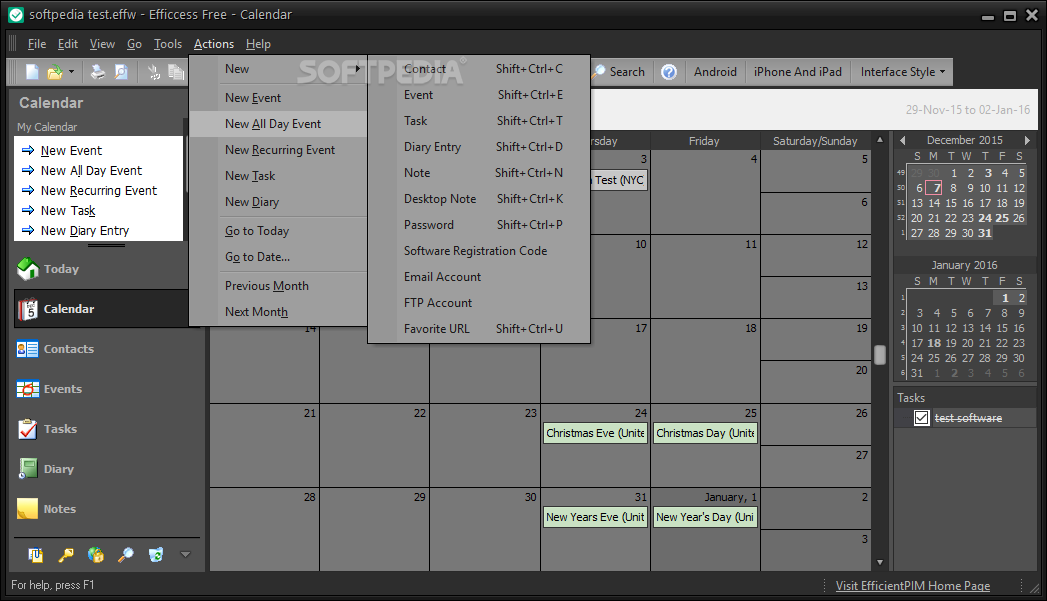This screenshot has height=601, width=1047.
Task: Select Software Registration Code in submenu
Action: coord(479,251)
